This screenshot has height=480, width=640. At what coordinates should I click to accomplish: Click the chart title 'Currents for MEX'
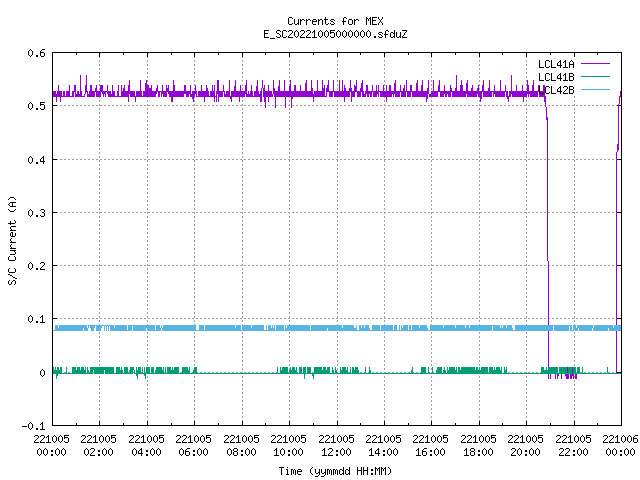[x=335, y=21]
